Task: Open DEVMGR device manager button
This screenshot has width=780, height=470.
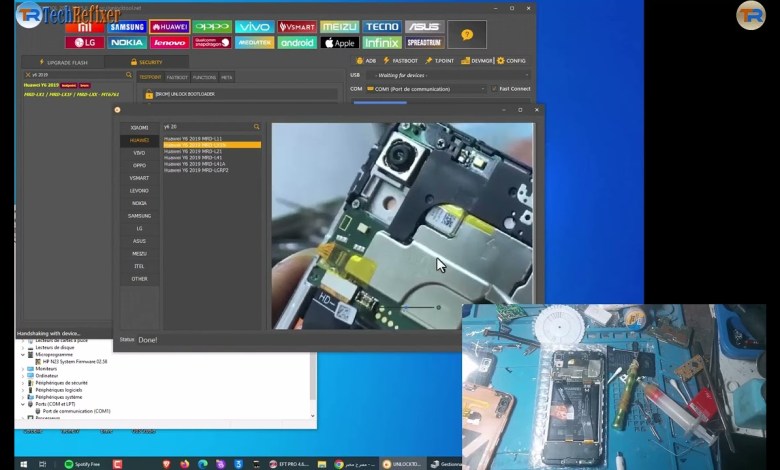Action: 476,61
